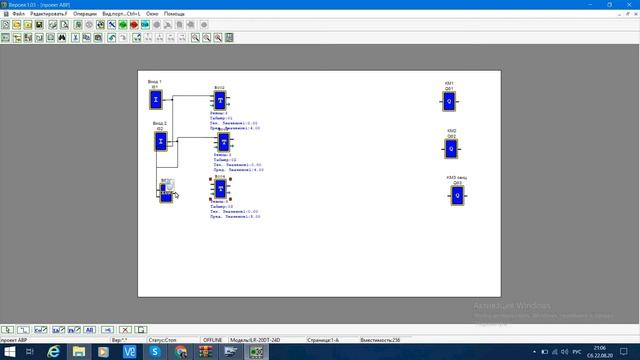Screen dimensions: 640x360
Task: Click the Вместимость status bar entry
Action: tap(380, 340)
